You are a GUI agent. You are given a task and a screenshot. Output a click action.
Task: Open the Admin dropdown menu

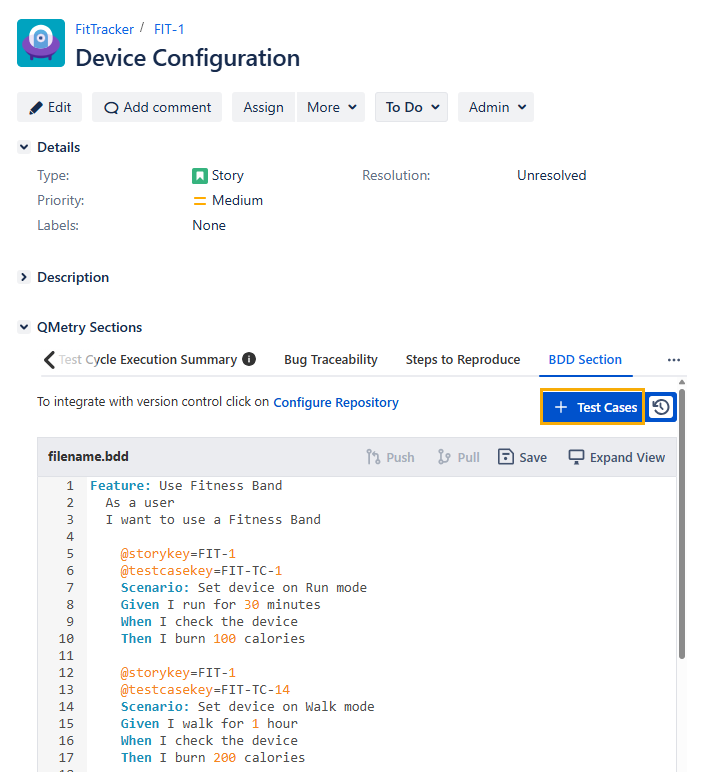[x=496, y=107]
